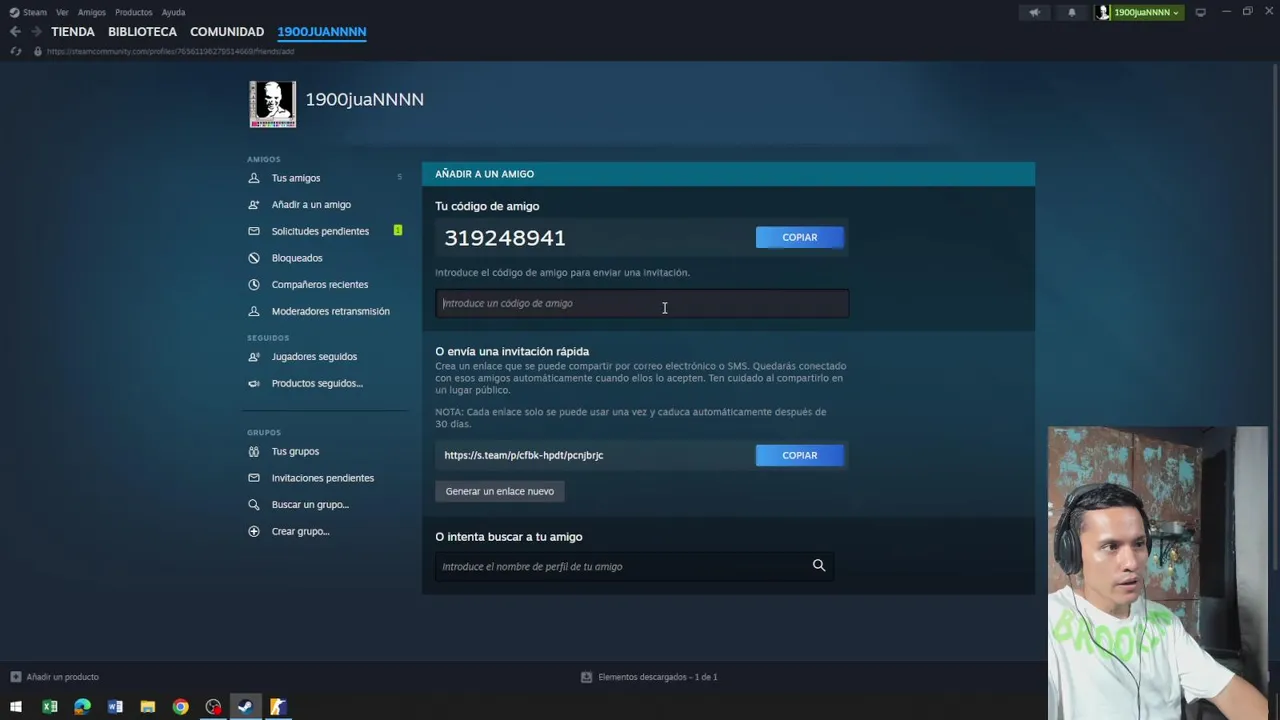Open Compañeros recientes
Image resolution: width=1280 pixels, height=720 pixels.
coord(320,285)
